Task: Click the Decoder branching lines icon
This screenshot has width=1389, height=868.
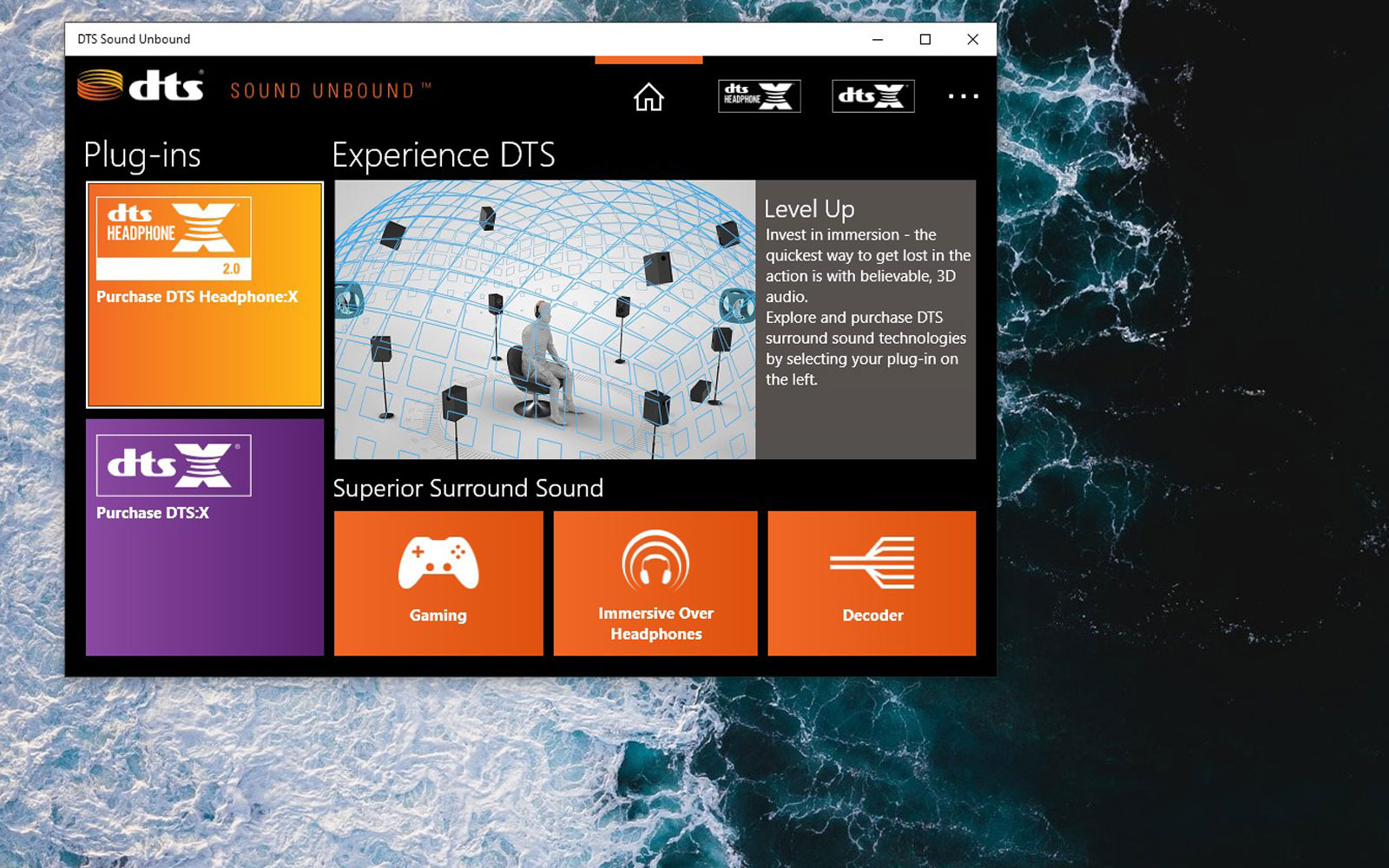Action: click(x=872, y=562)
